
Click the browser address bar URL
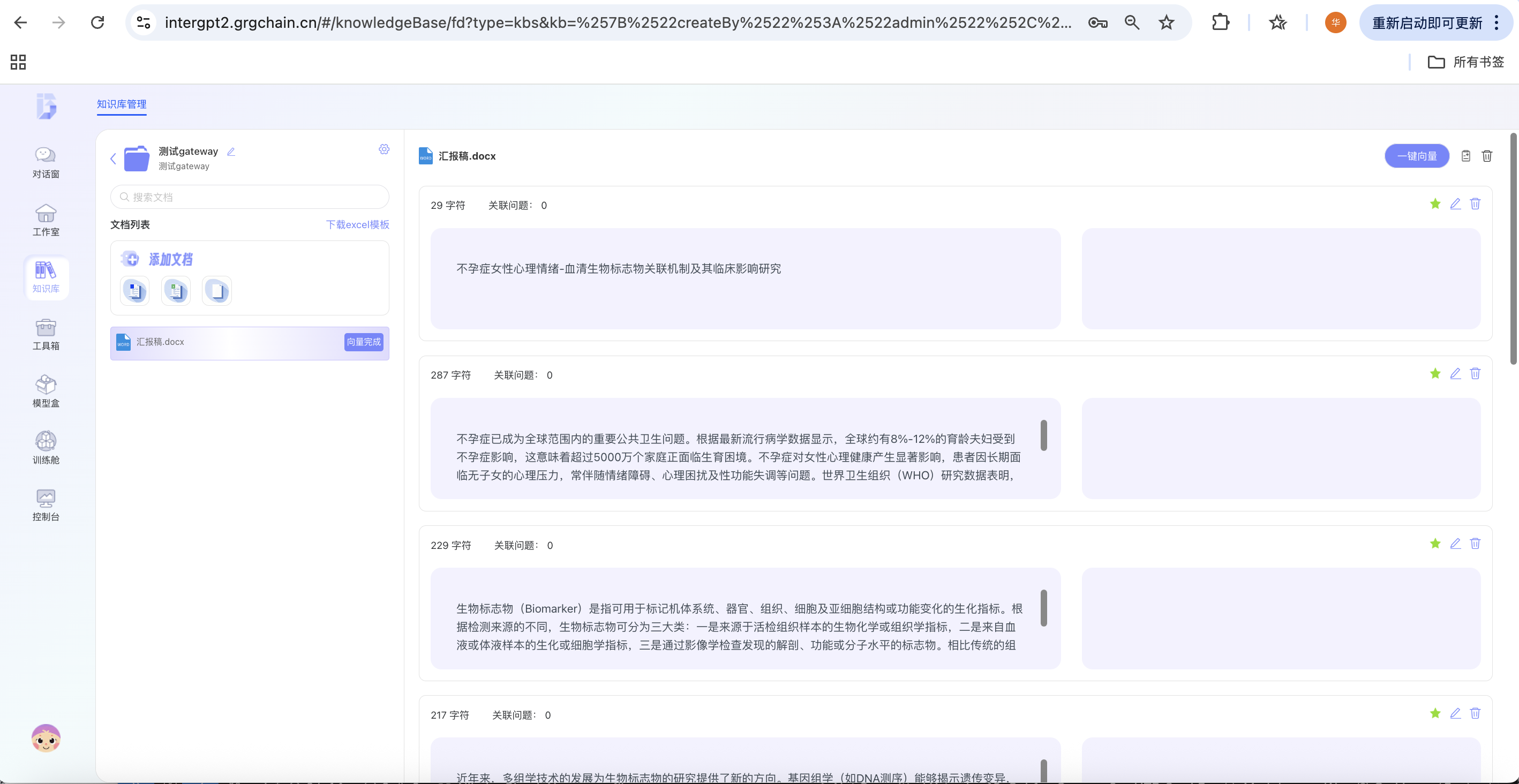pyautogui.click(x=618, y=22)
